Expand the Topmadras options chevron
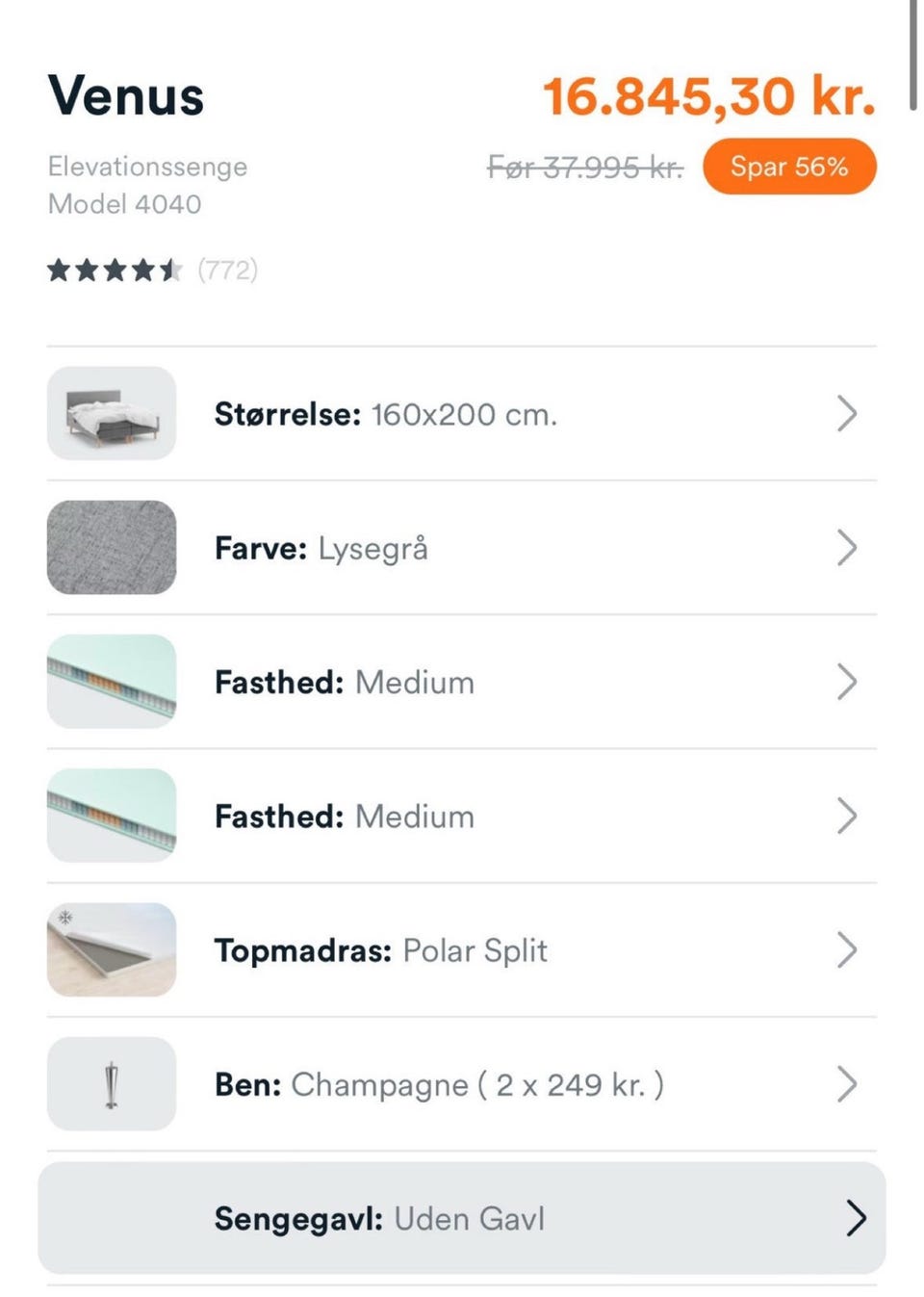 847,950
